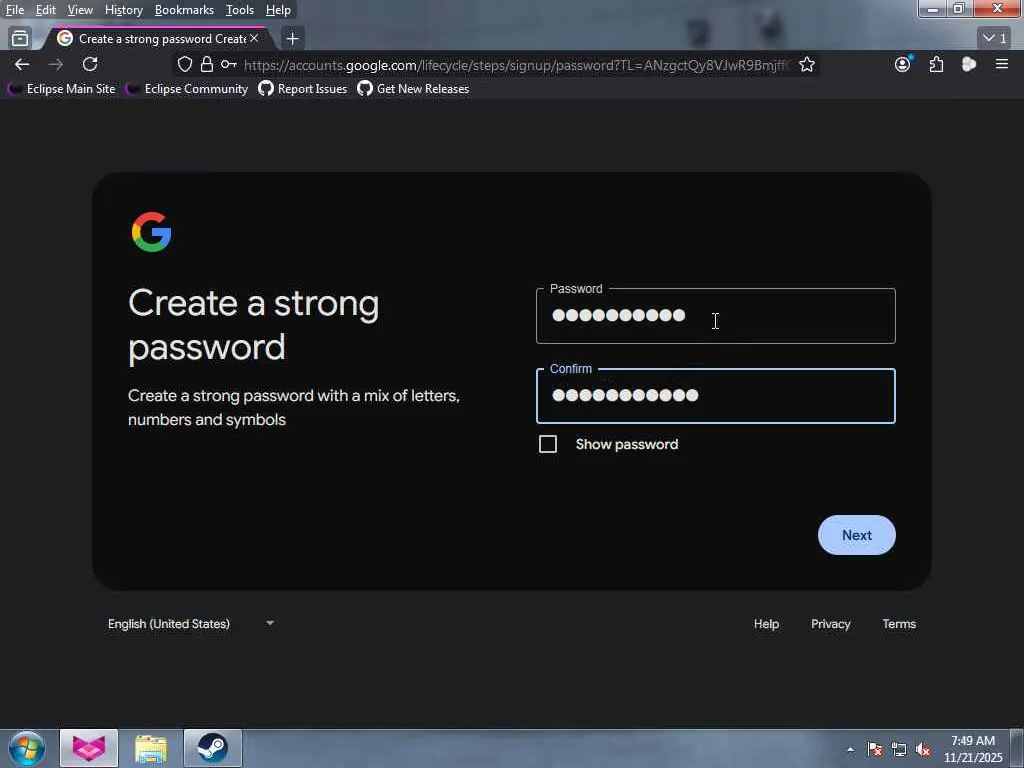1024x768 pixels.
Task: Open the View menu
Action: coord(80,10)
